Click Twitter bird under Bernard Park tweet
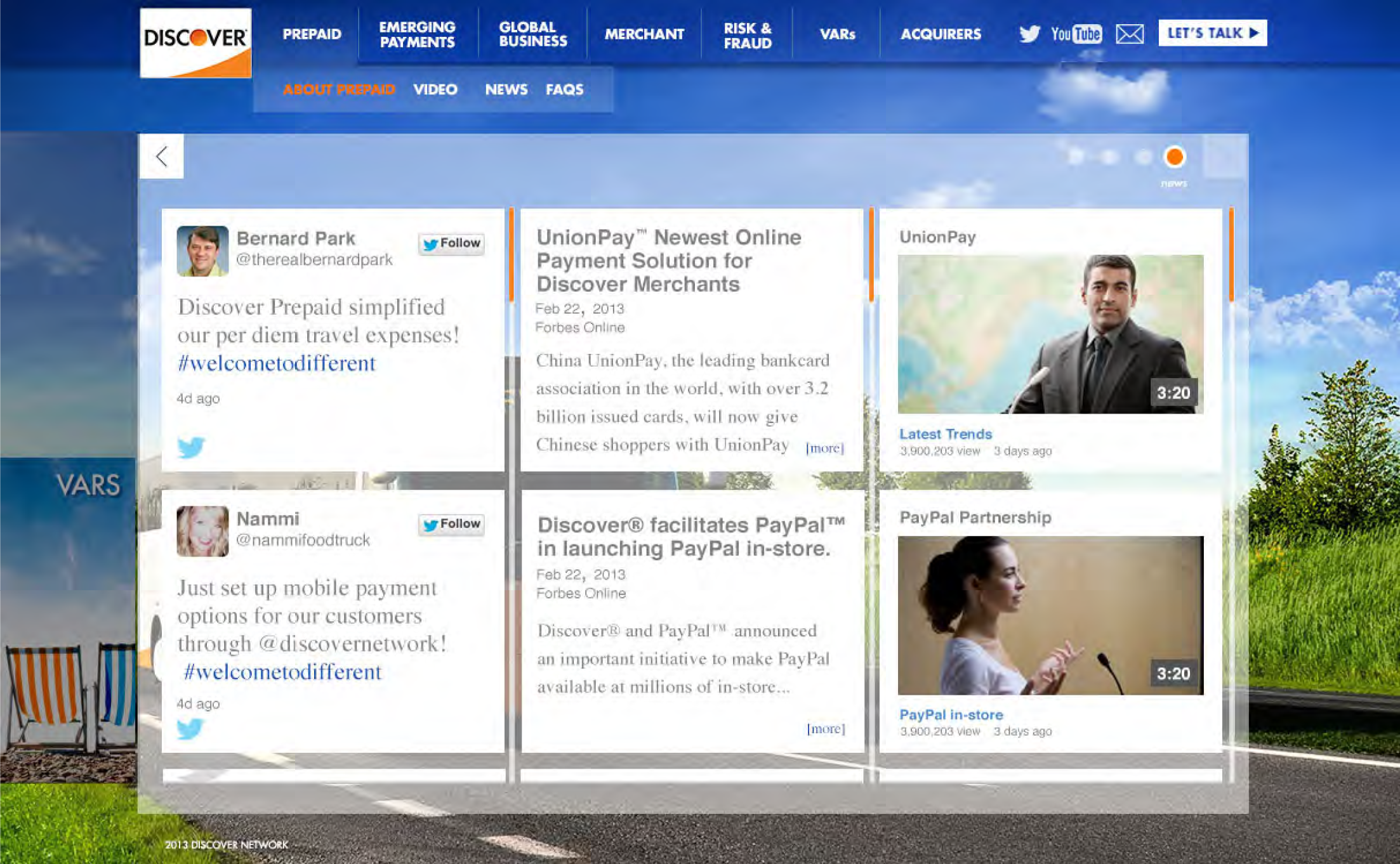This screenshot has height=864, width=1400. (x=190, y=447)
